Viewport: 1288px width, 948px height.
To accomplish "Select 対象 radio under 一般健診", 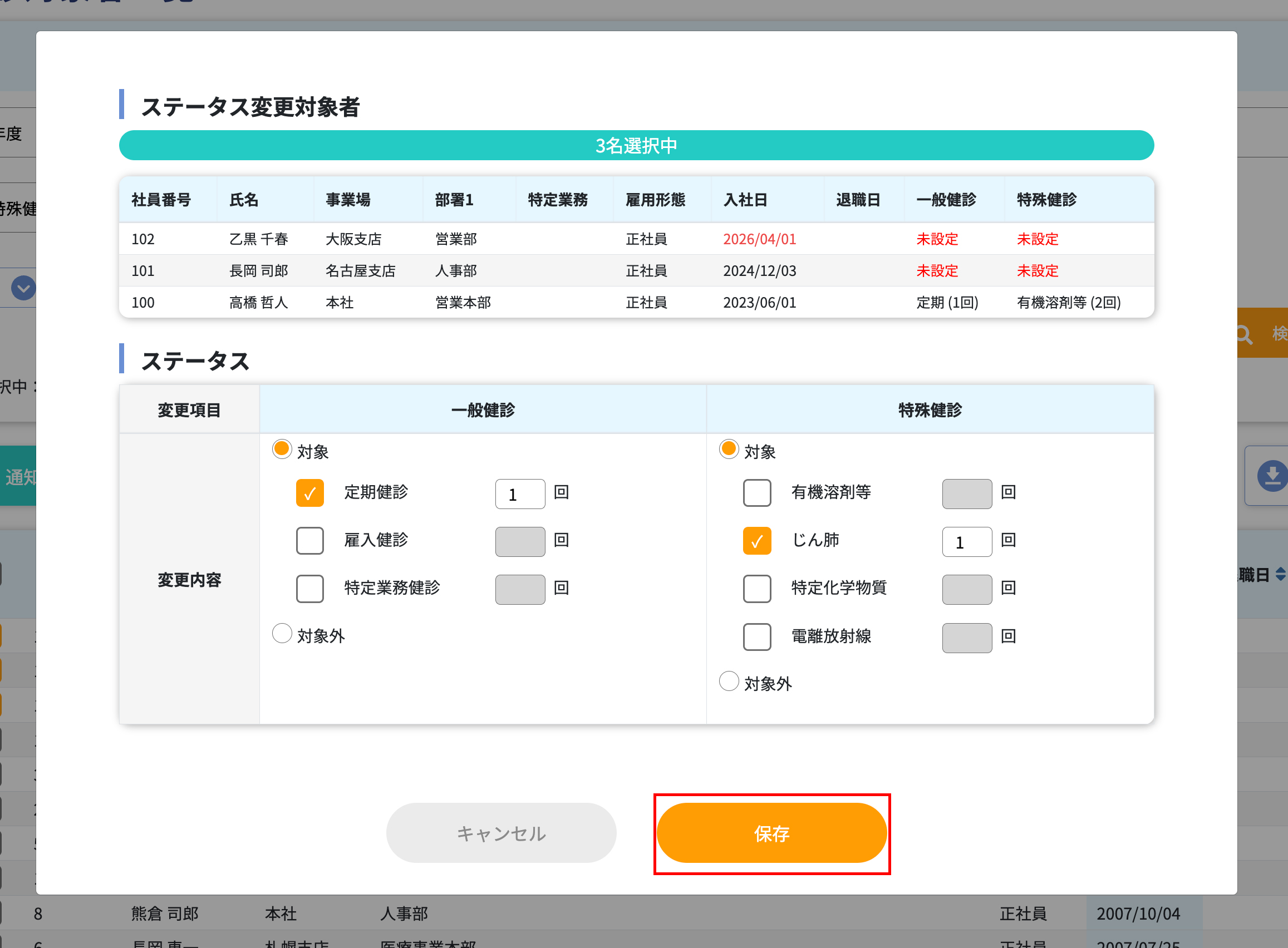I will click(282, 450).
